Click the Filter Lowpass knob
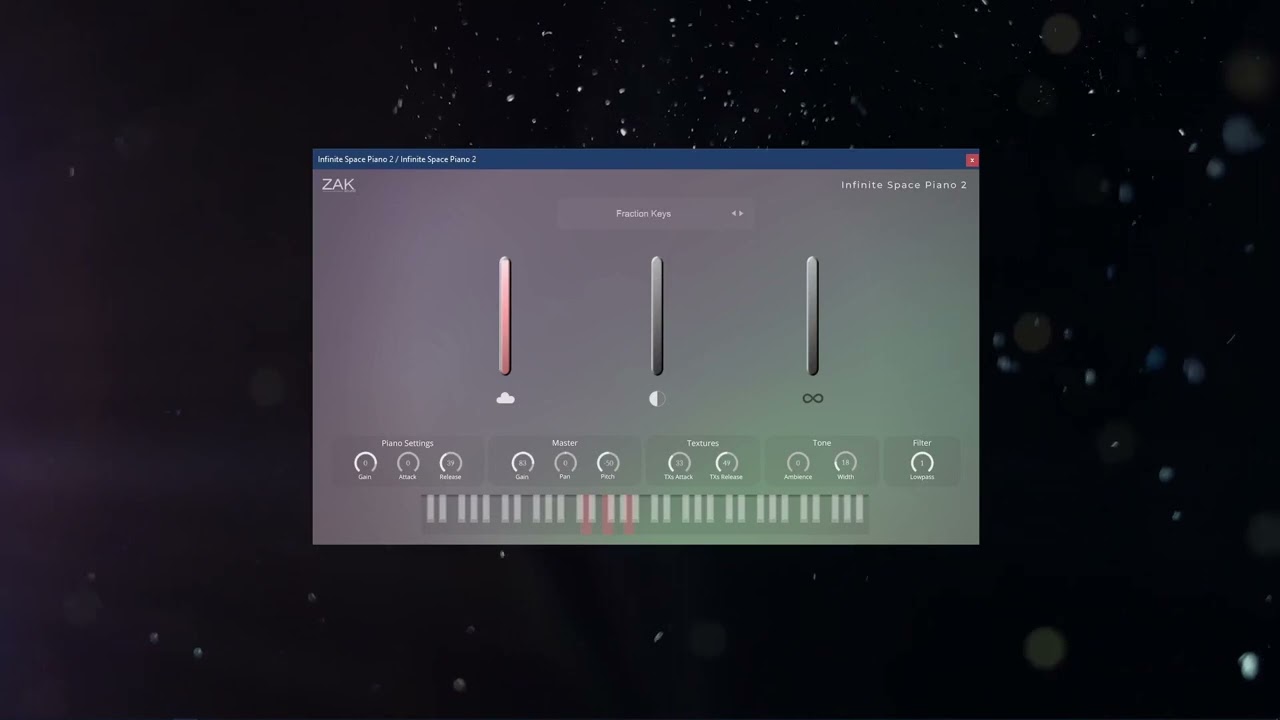This screenshot has width=1280, height=720. (x=922, y=462)
